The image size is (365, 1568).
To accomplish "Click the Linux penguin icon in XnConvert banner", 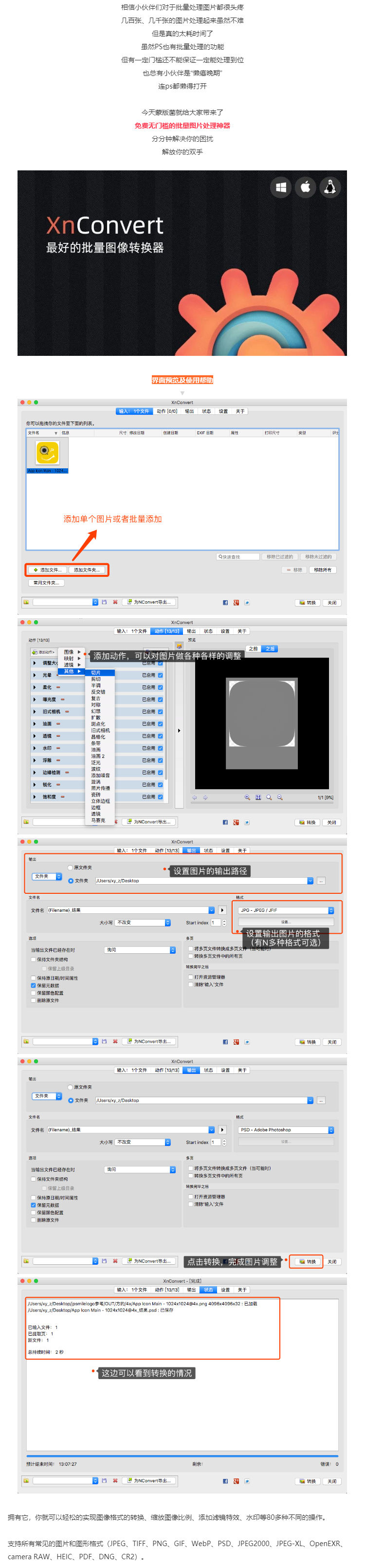I will pos(330,187).
